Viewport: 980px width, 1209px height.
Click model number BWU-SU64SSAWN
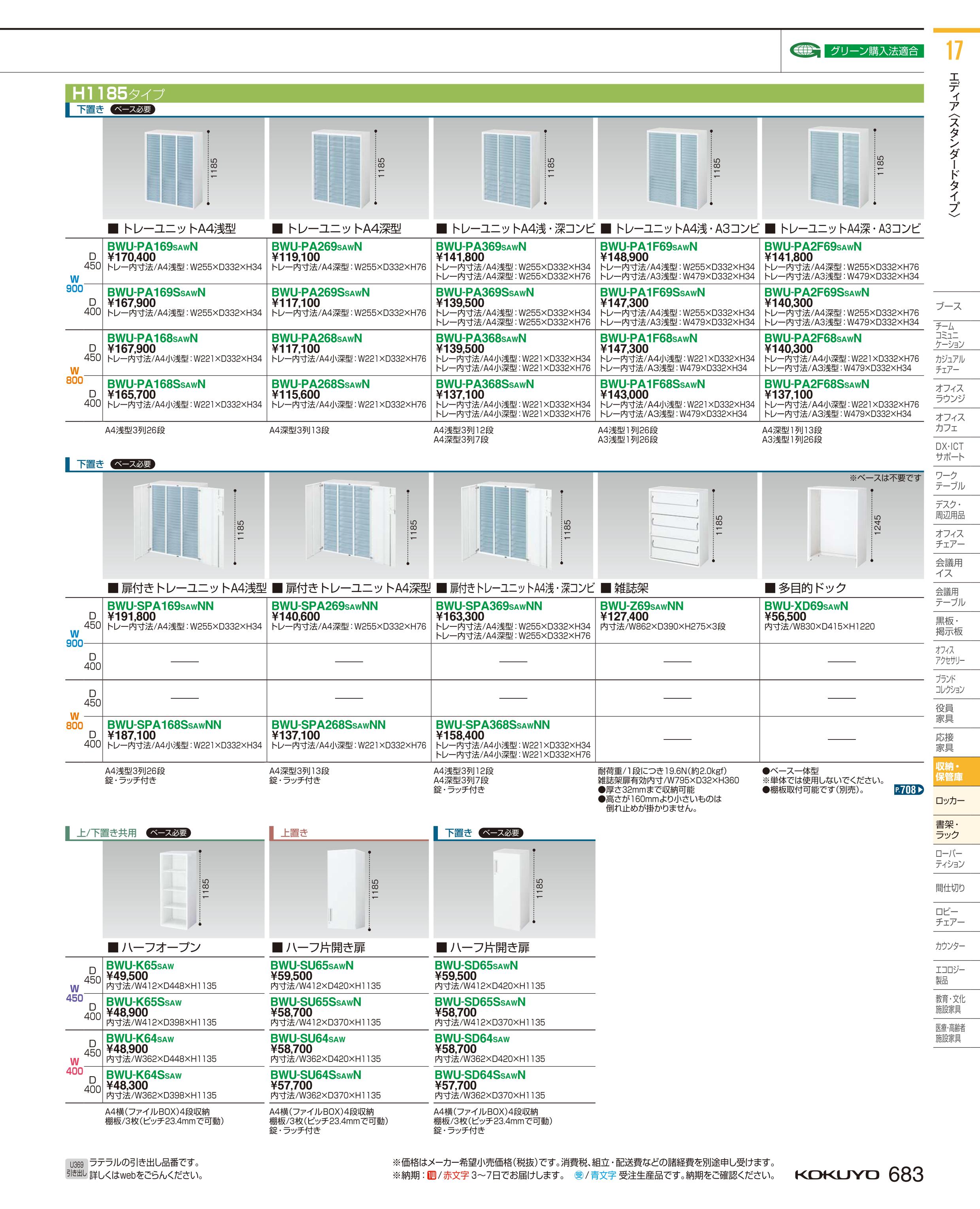pyautogui.click(x=316, y=1075)
